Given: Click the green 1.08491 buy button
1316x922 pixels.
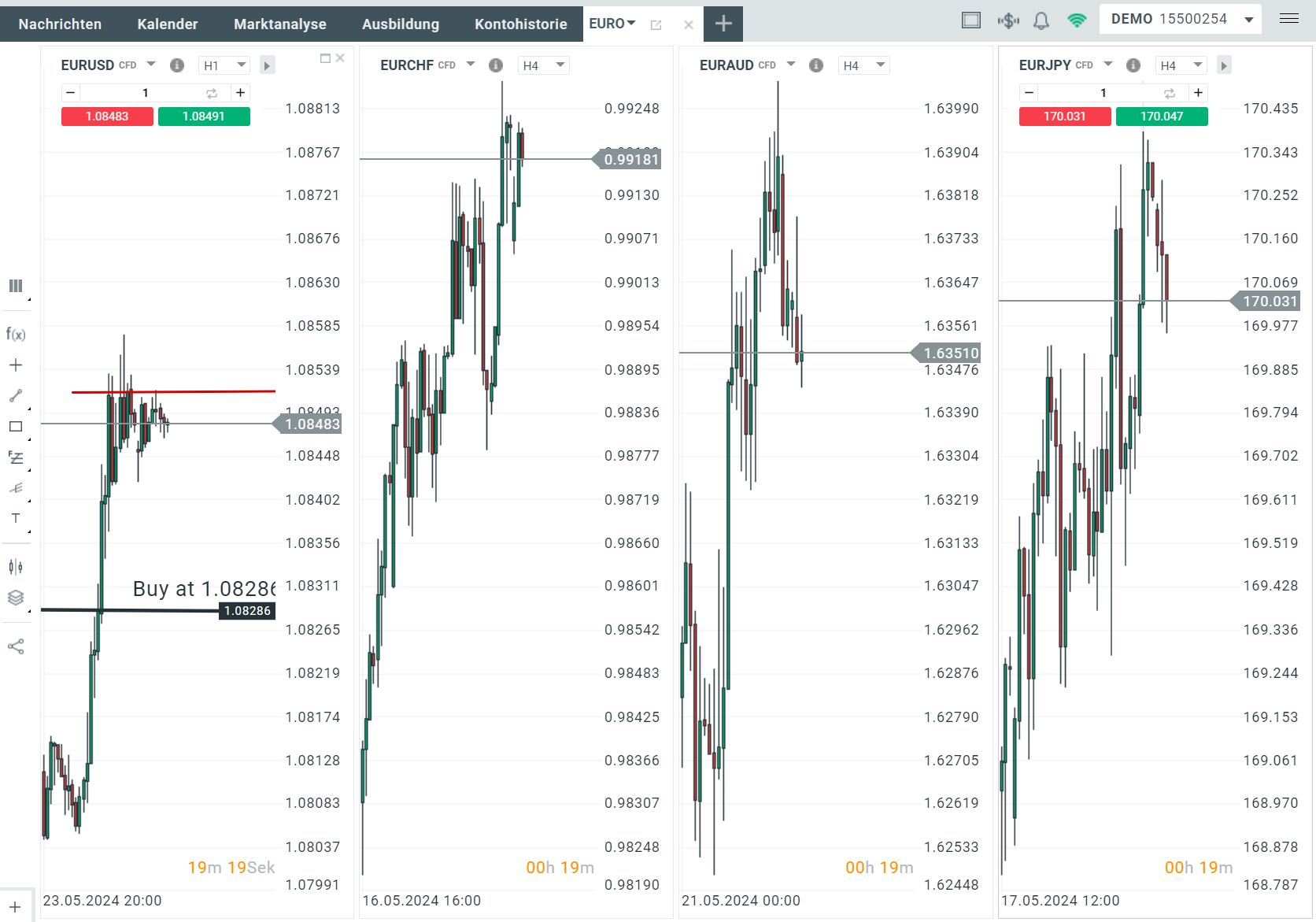Looking at the screenshot, I should click(x=204, y=116).
